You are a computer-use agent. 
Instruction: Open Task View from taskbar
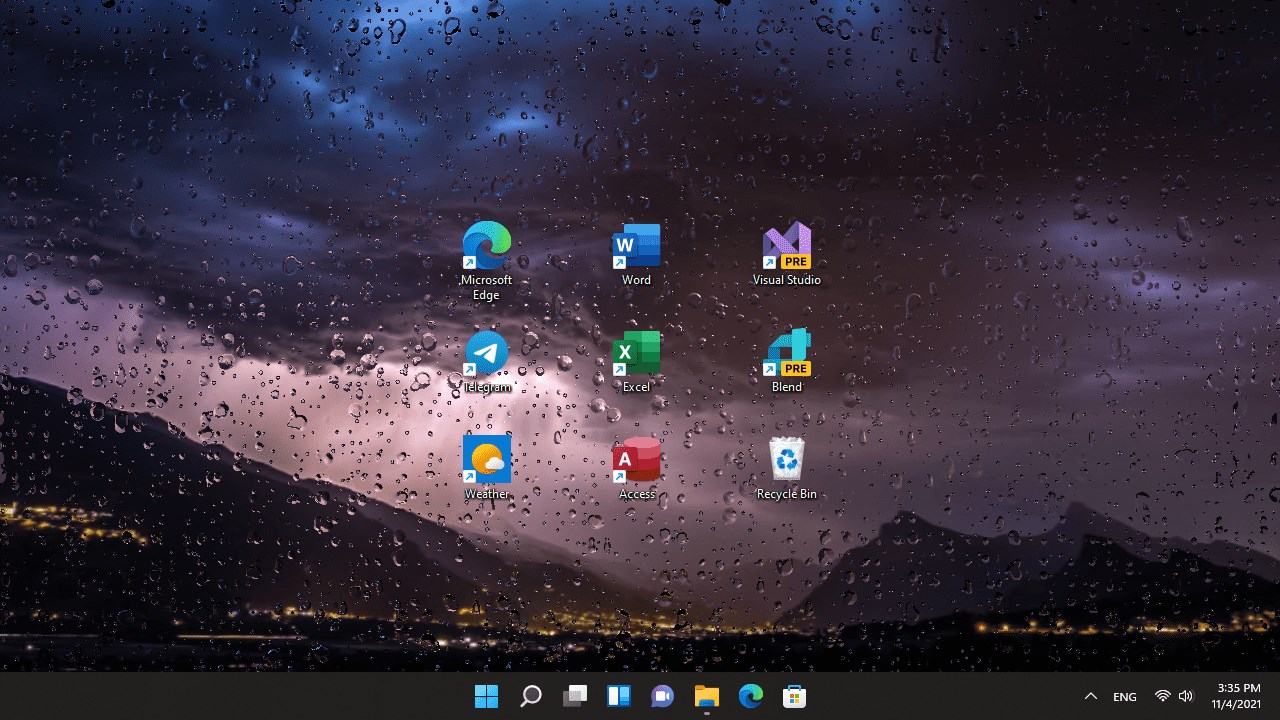tap(575, 696)
